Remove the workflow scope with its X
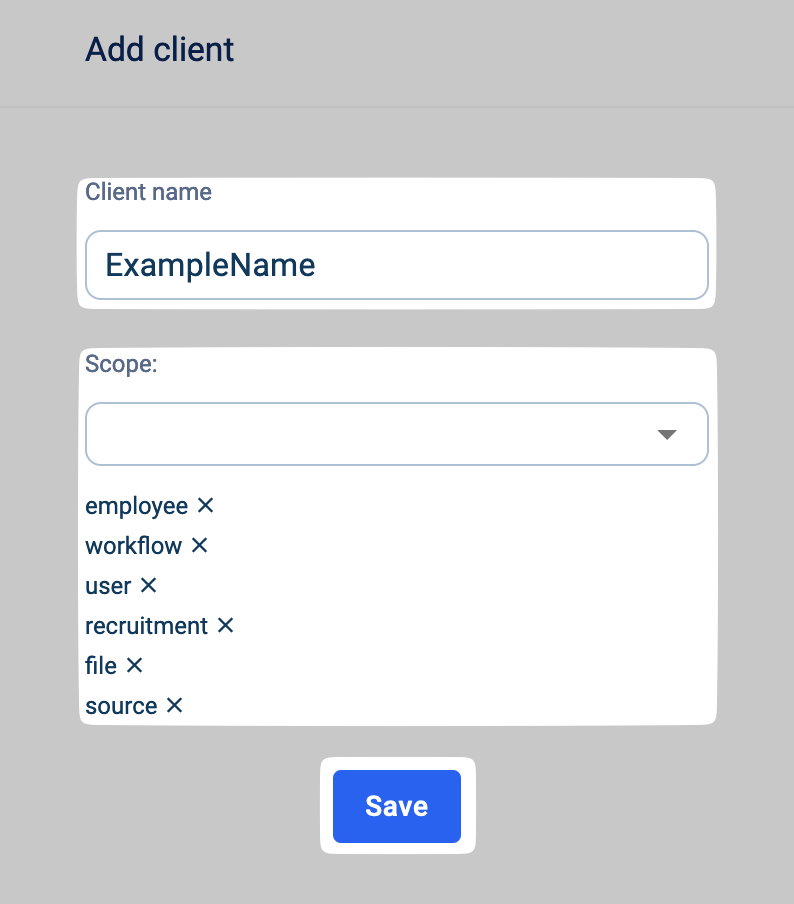 [199, 546]
